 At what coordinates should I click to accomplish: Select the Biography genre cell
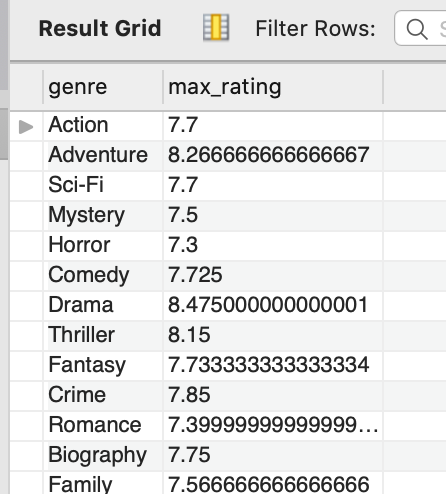[103, 455]
